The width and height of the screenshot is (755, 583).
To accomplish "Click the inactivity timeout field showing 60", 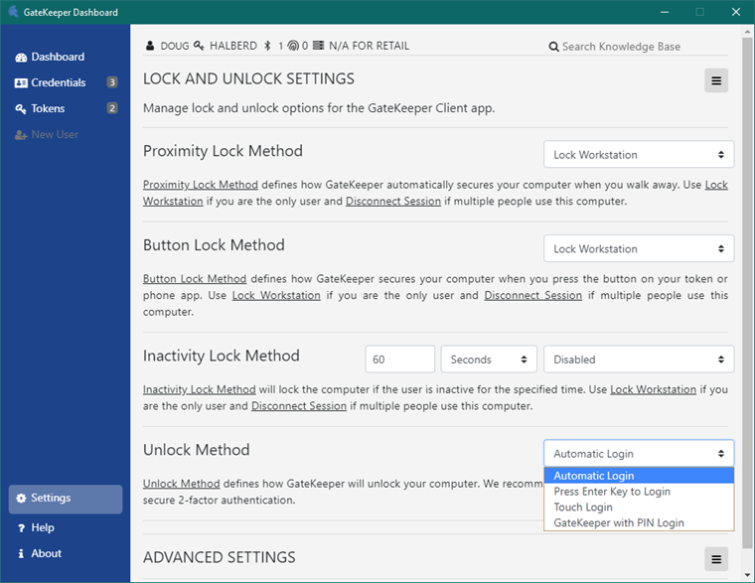I will click(400, 359).
